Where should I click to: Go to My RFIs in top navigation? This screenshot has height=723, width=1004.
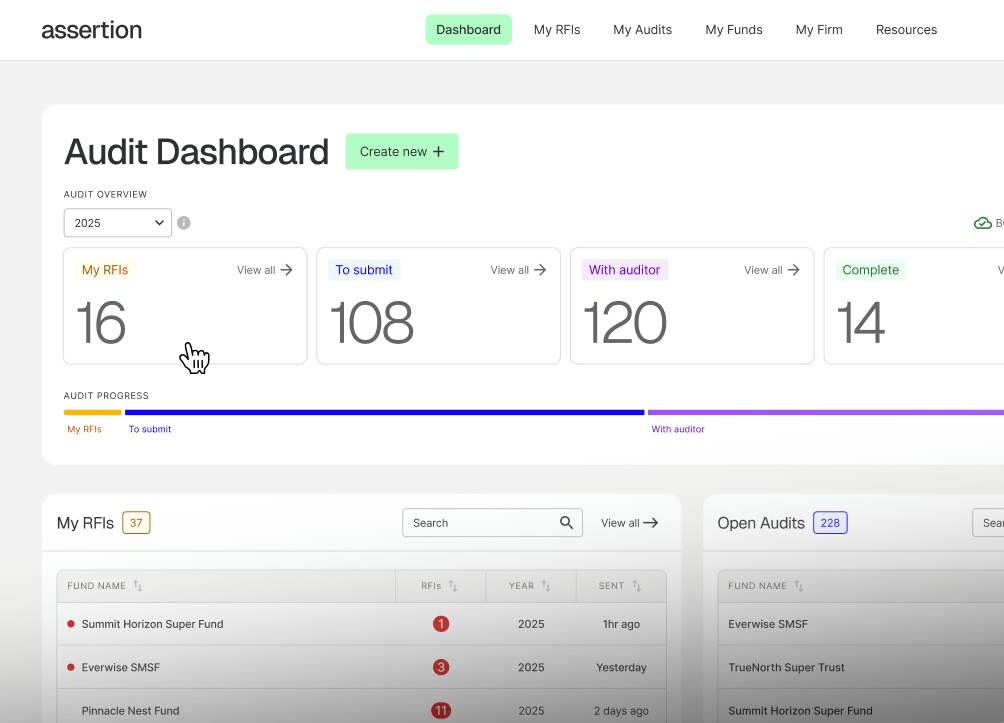click(557, 29)
